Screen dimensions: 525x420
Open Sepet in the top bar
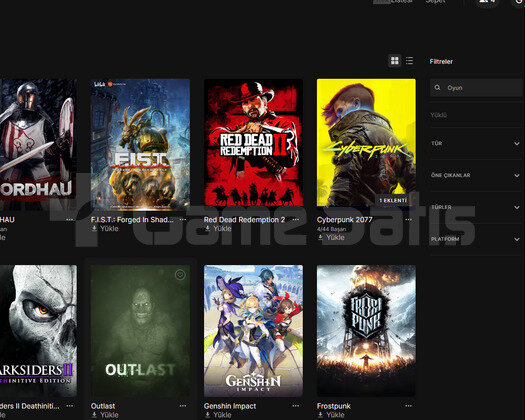pyautogui.click(x=436, y=1)
